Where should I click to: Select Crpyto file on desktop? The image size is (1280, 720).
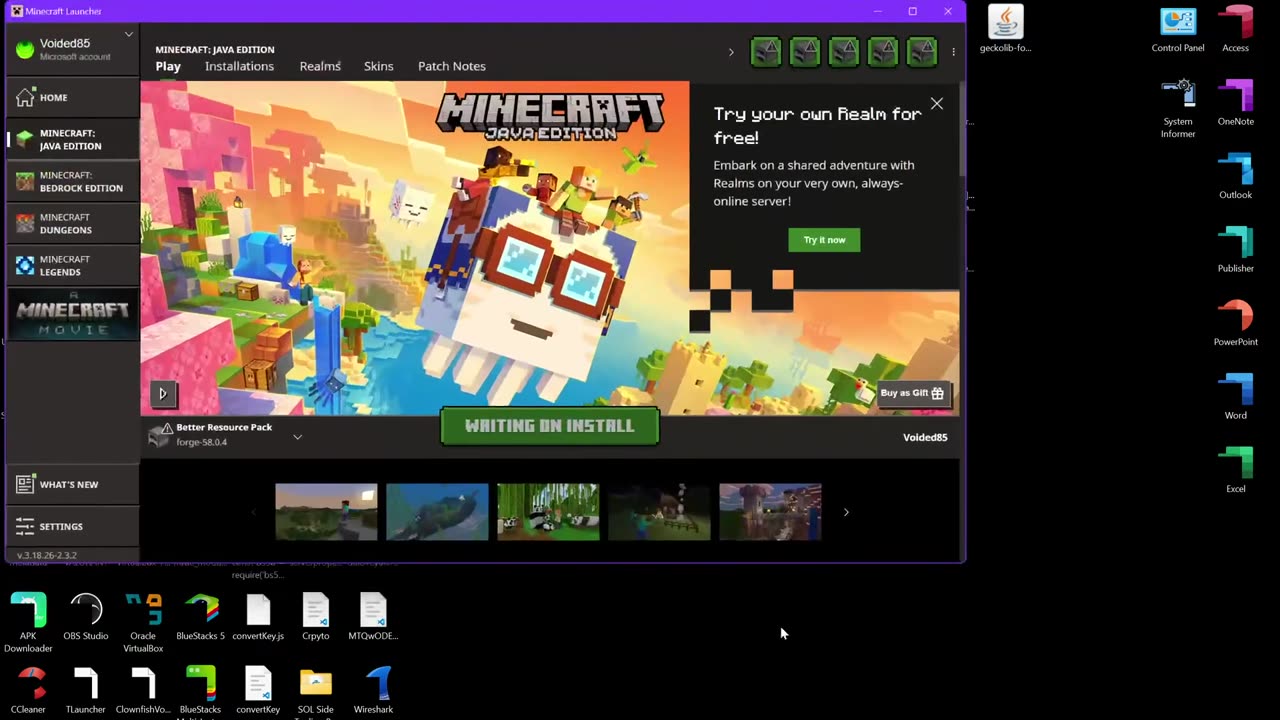click(x=315, y=616)
